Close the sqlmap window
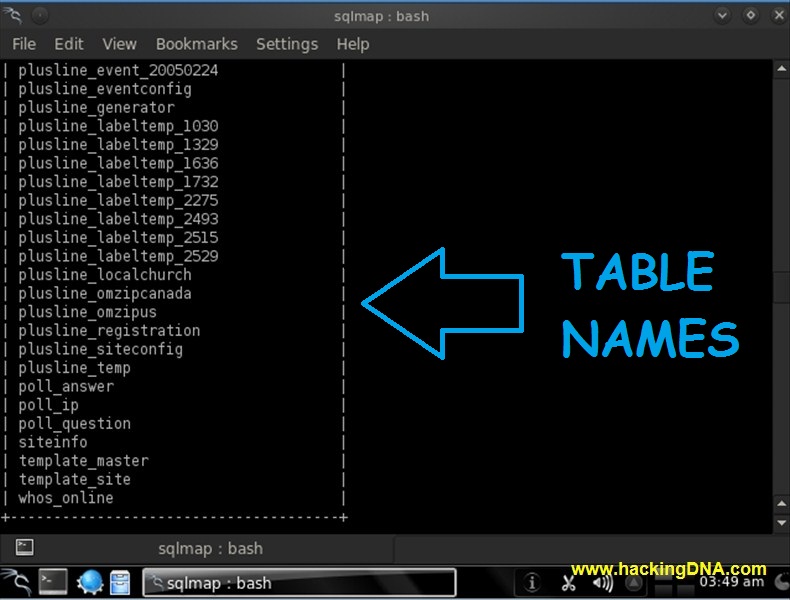 click(779, 16)
